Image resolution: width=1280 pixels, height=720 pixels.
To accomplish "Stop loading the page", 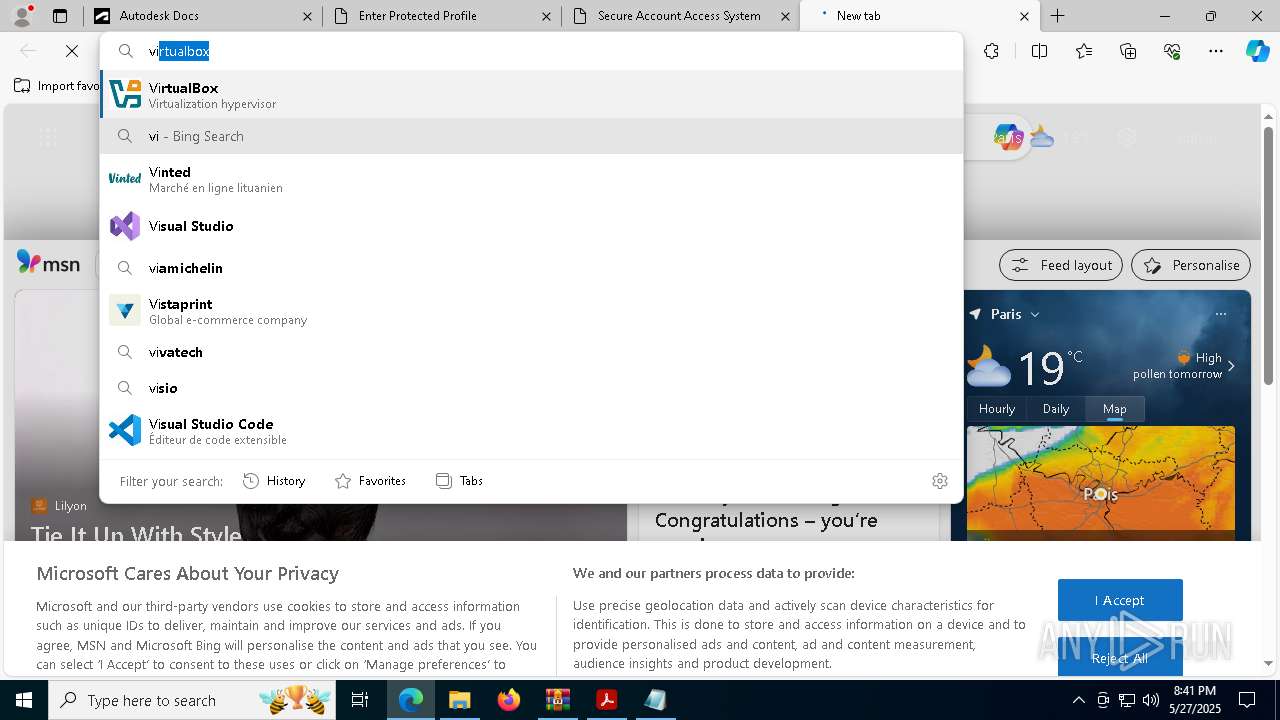I will (73, 51).
